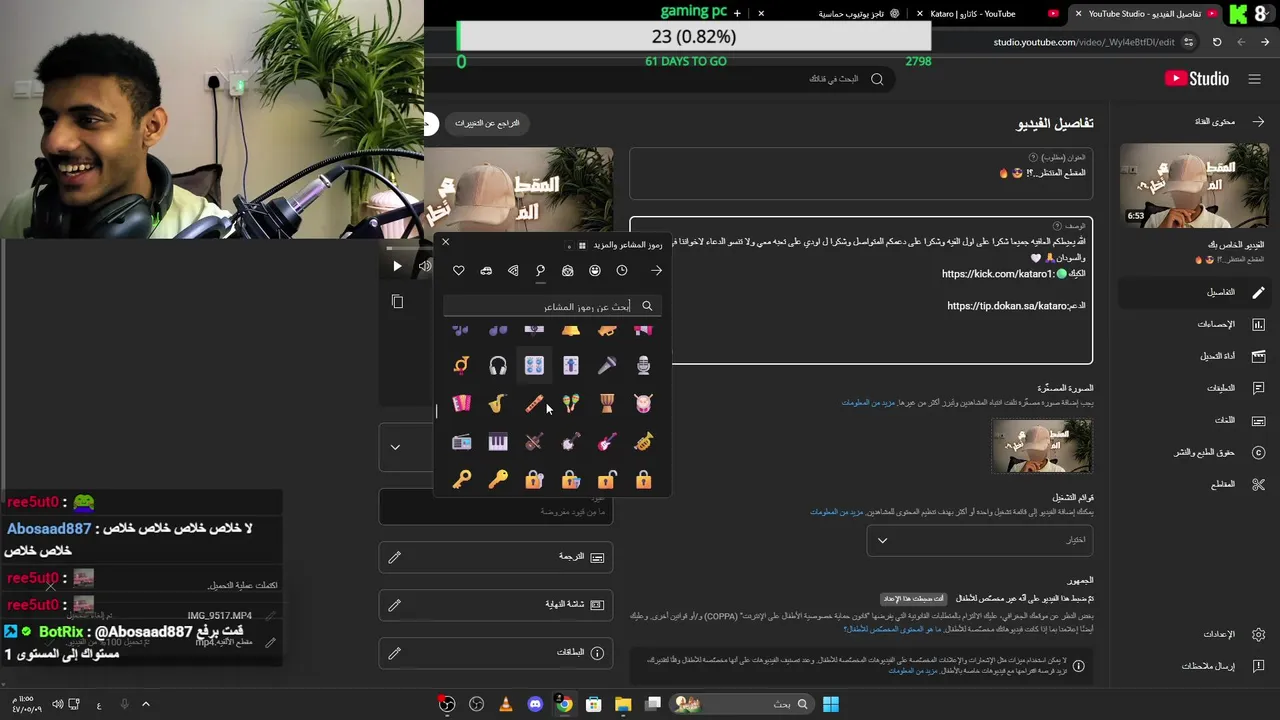
Task: Pick the electric guitar emoji
Action: (x=607, y=441)
